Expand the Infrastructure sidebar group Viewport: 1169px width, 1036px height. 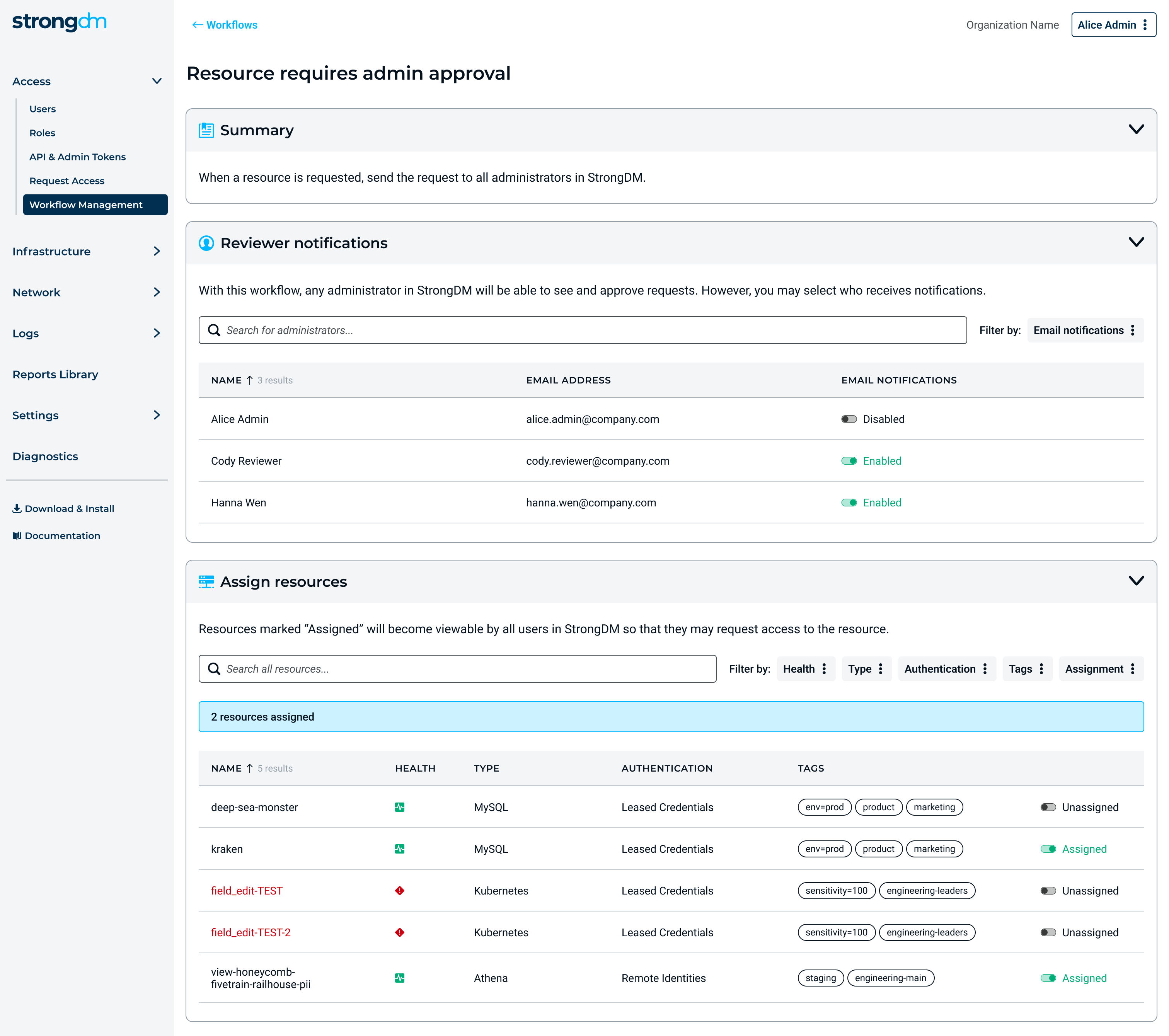click(x=157, y=251)
